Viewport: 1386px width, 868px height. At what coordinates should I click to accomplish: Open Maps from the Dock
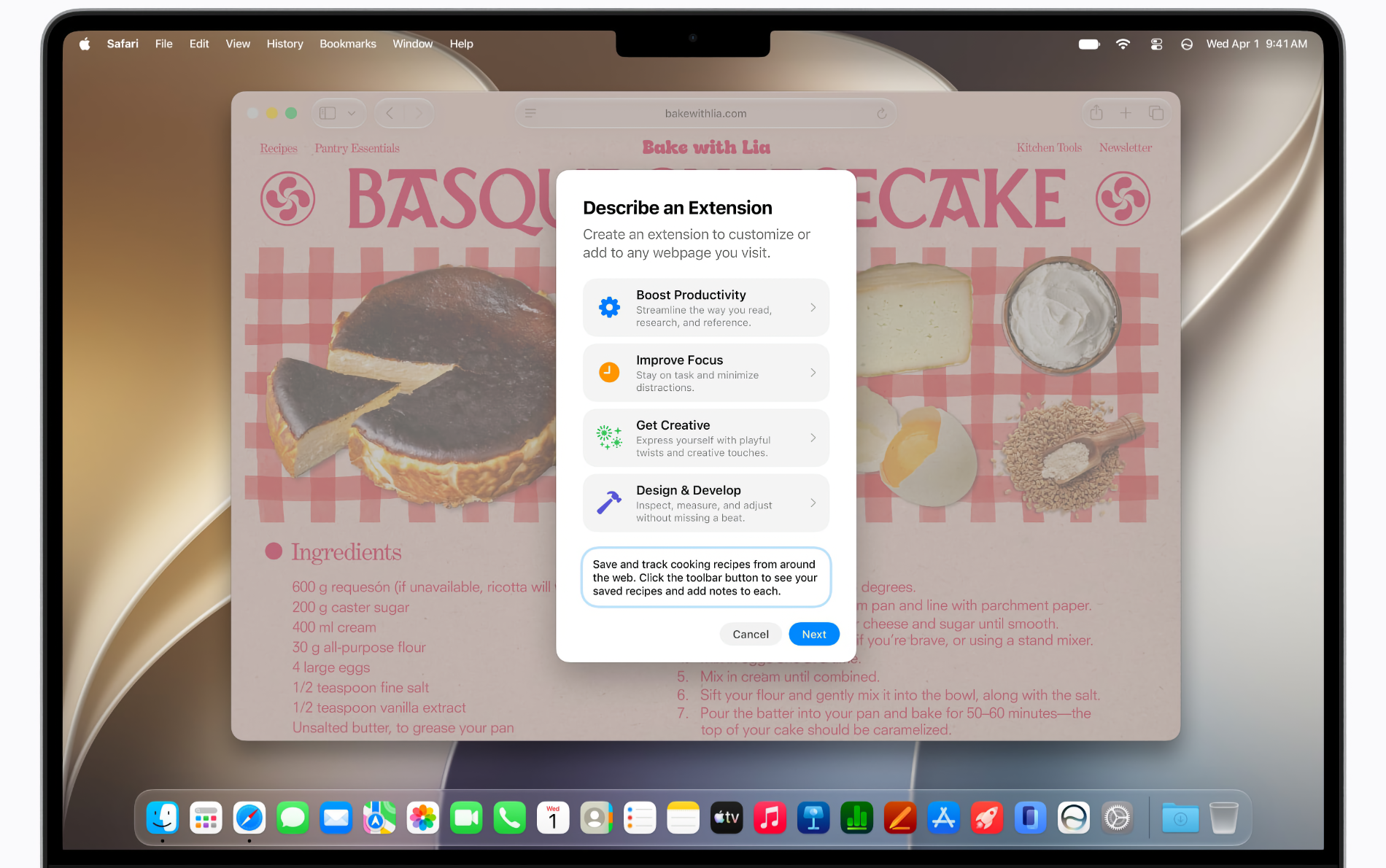click(379, 818)
